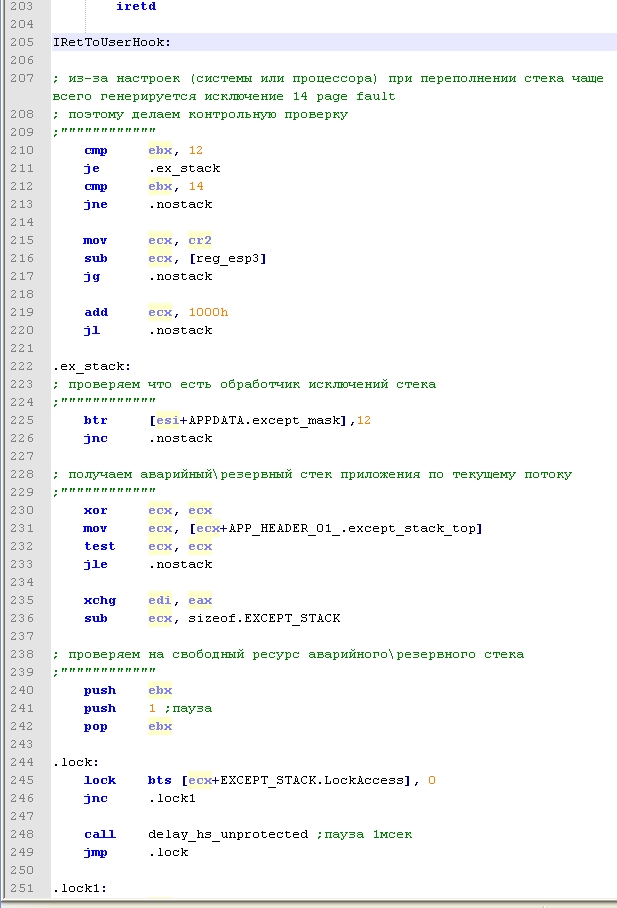This screenshot has height=908, width=617.
Task: Click sizeof.EXCEPT_STACK operand
Action: click(x=264, y=618)
